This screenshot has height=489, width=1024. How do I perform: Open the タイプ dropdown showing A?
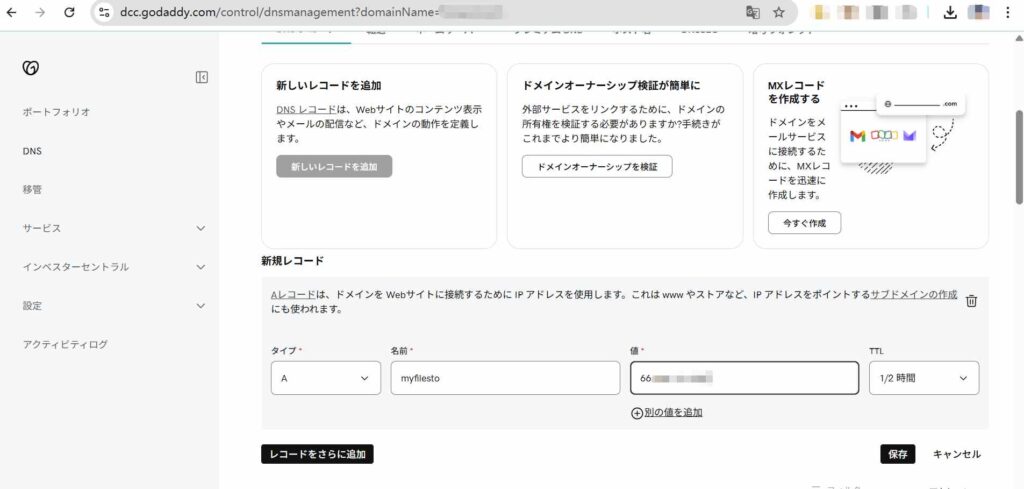[x=326, y=378]
